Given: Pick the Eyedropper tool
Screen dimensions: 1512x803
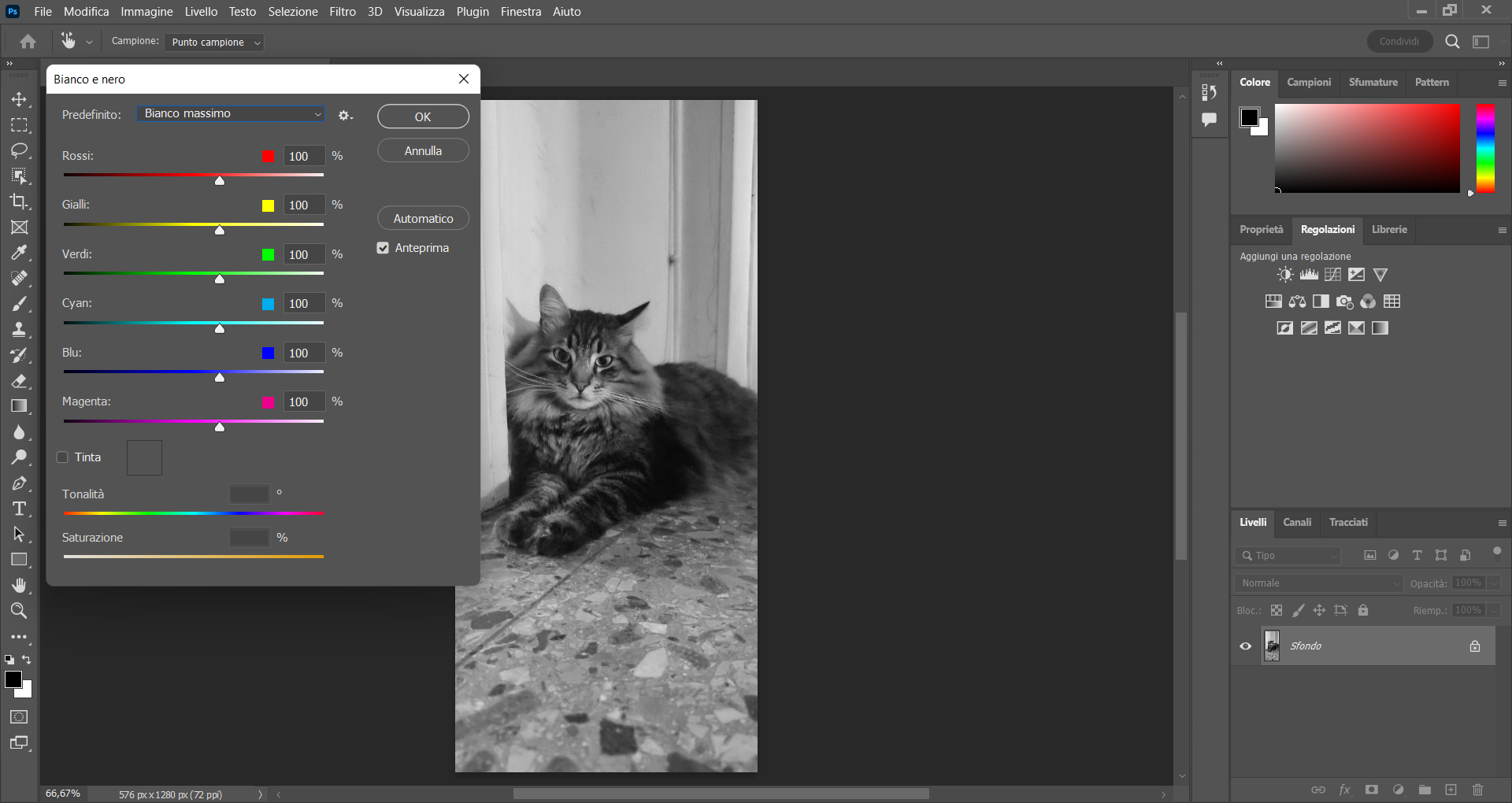Looking at the screenshot, I should point(20,253).
